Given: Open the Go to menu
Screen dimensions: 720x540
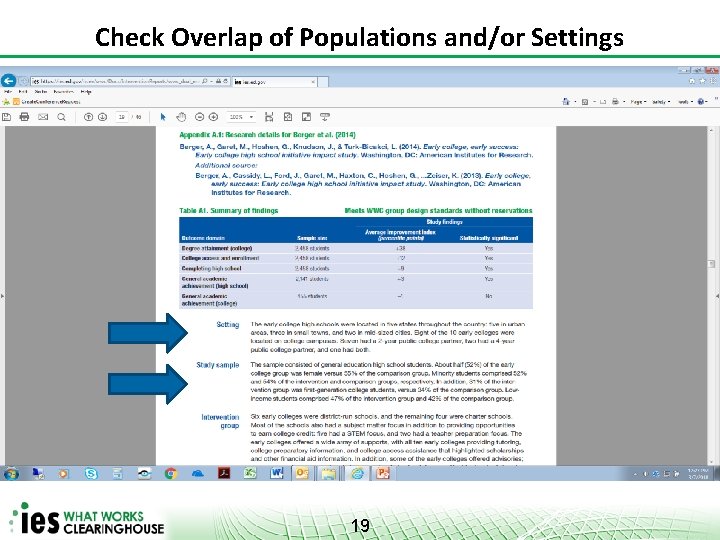Looking at the screenshot, I should tap(40, 92).
